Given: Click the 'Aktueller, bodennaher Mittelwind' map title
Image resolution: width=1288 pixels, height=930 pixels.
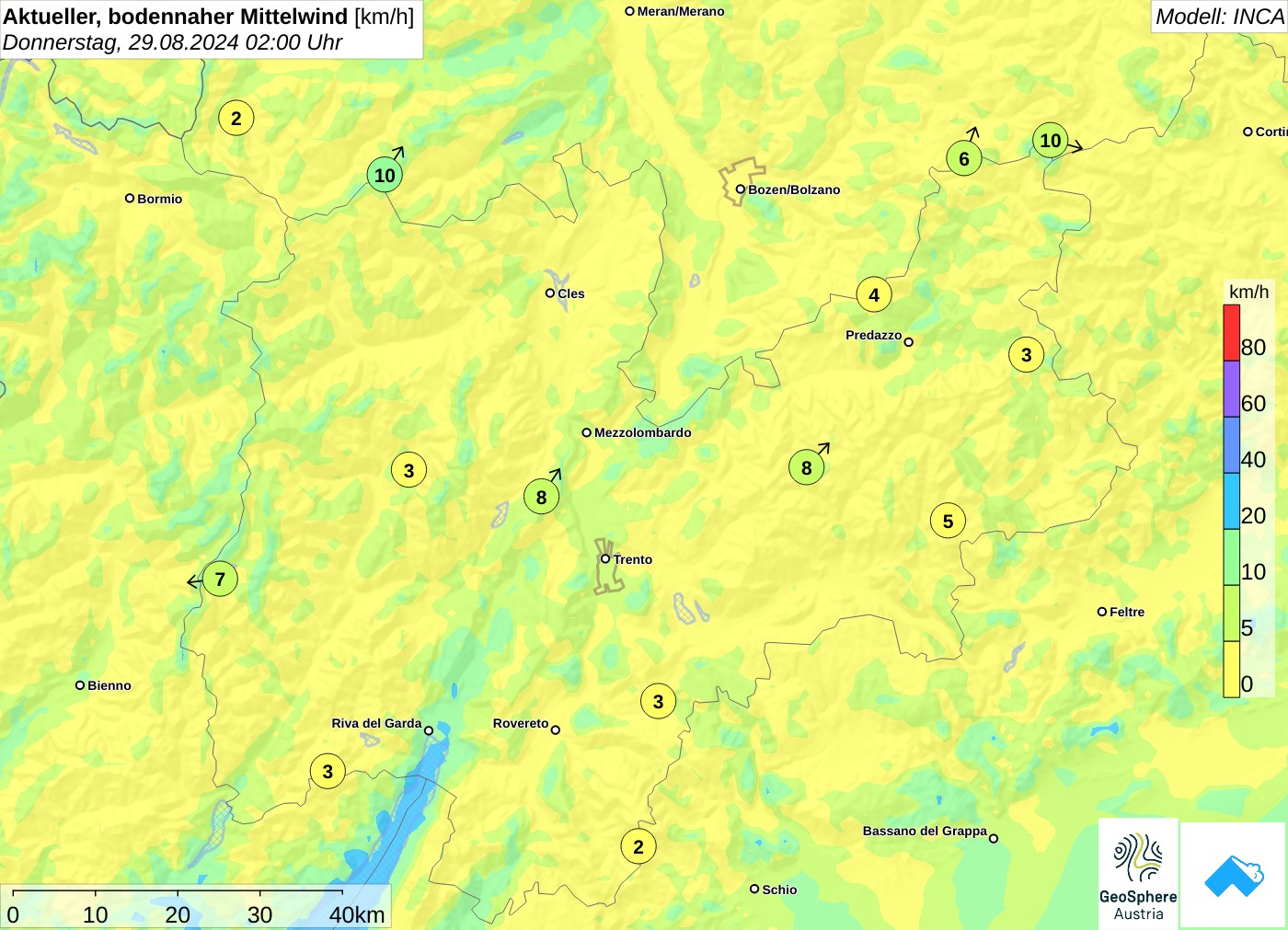Looking at the screenshot, I should 209,16.
